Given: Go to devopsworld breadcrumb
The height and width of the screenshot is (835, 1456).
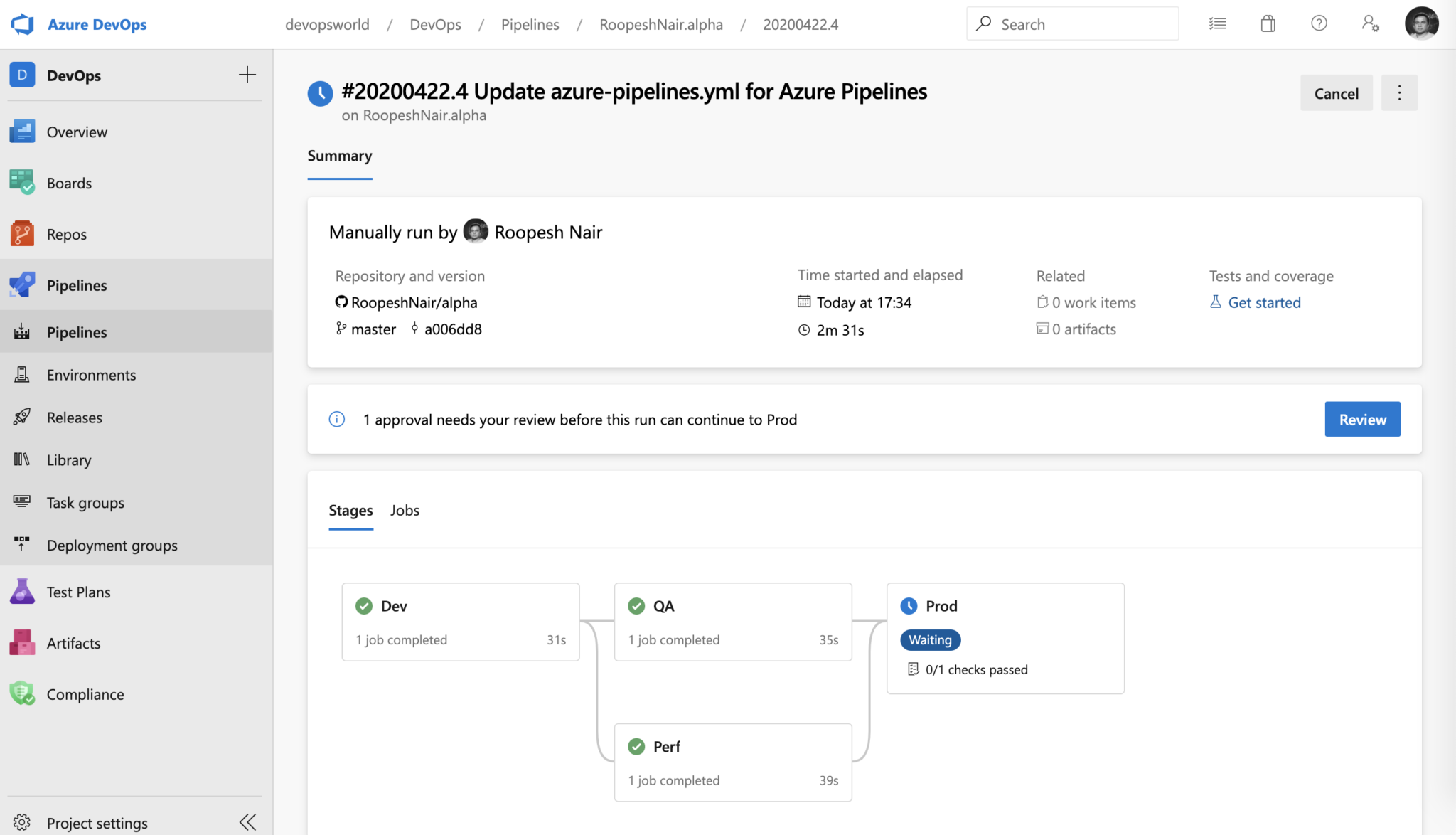Looking at the screenshot, I should click(327, 24).
